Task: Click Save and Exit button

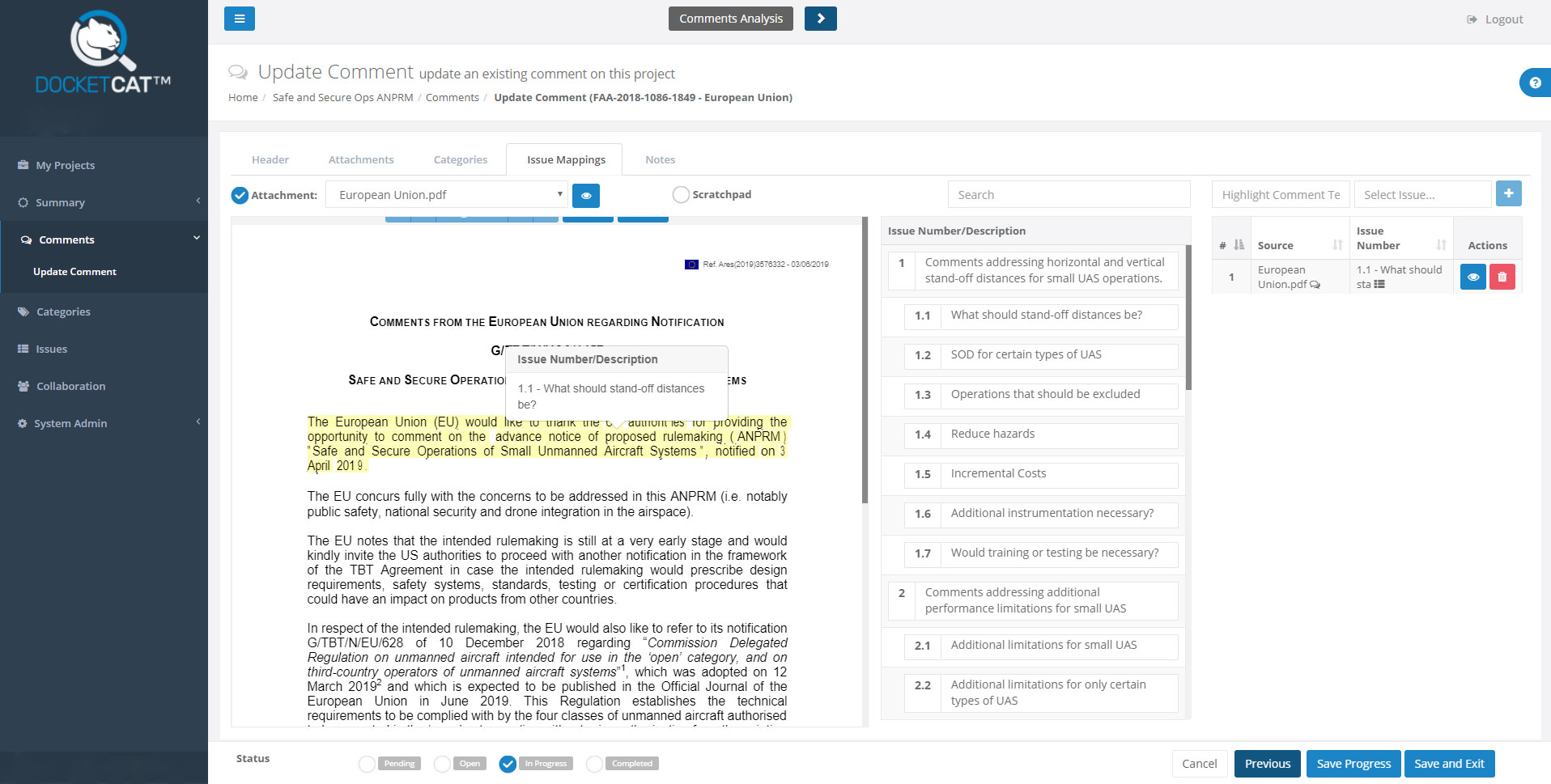Action: tap(1449, 764)
